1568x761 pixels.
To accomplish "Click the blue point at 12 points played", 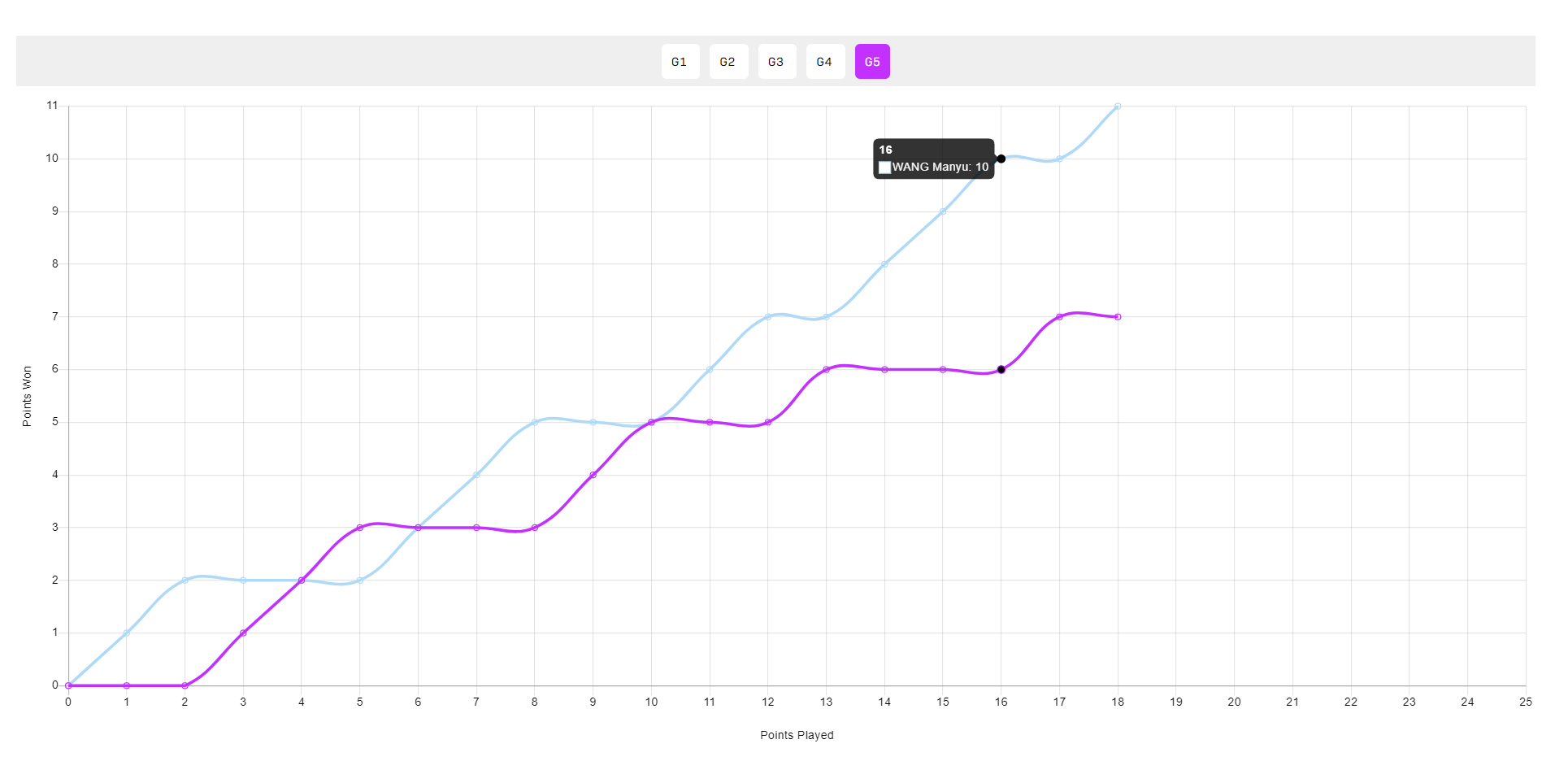I will pyautogui.click(x=767, y=317).
